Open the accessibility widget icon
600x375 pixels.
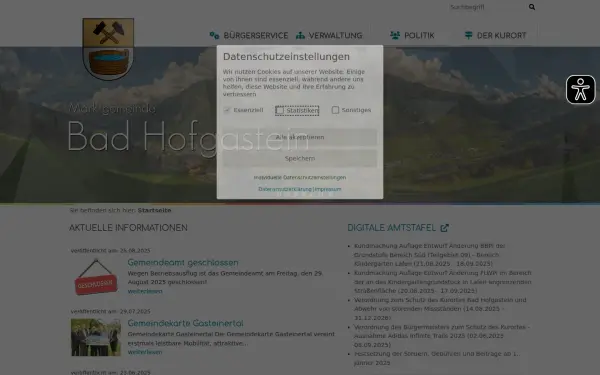click(580, 90)
